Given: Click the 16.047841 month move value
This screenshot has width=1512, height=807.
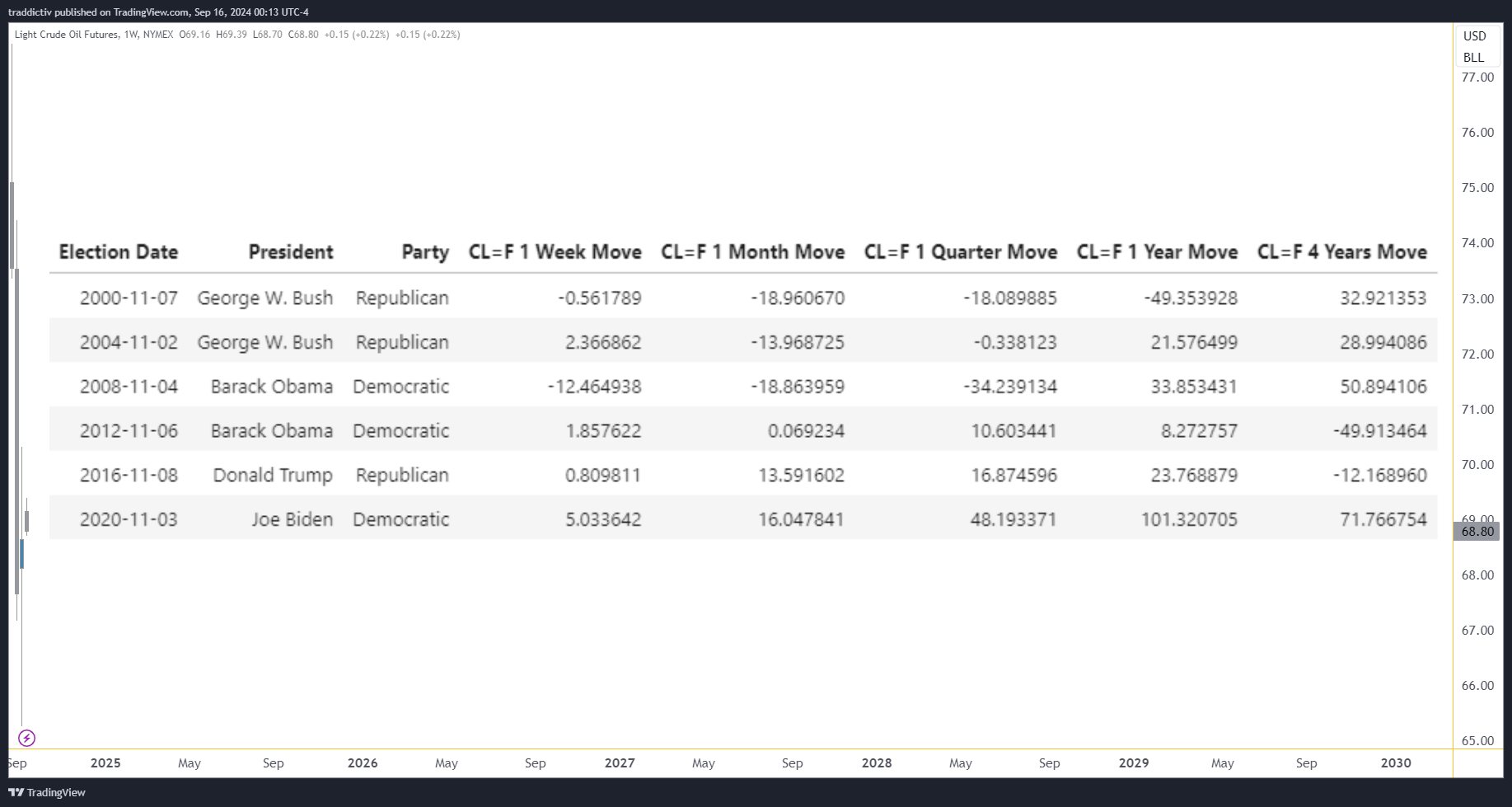Looking at the screenshot, I should [801, 519].
